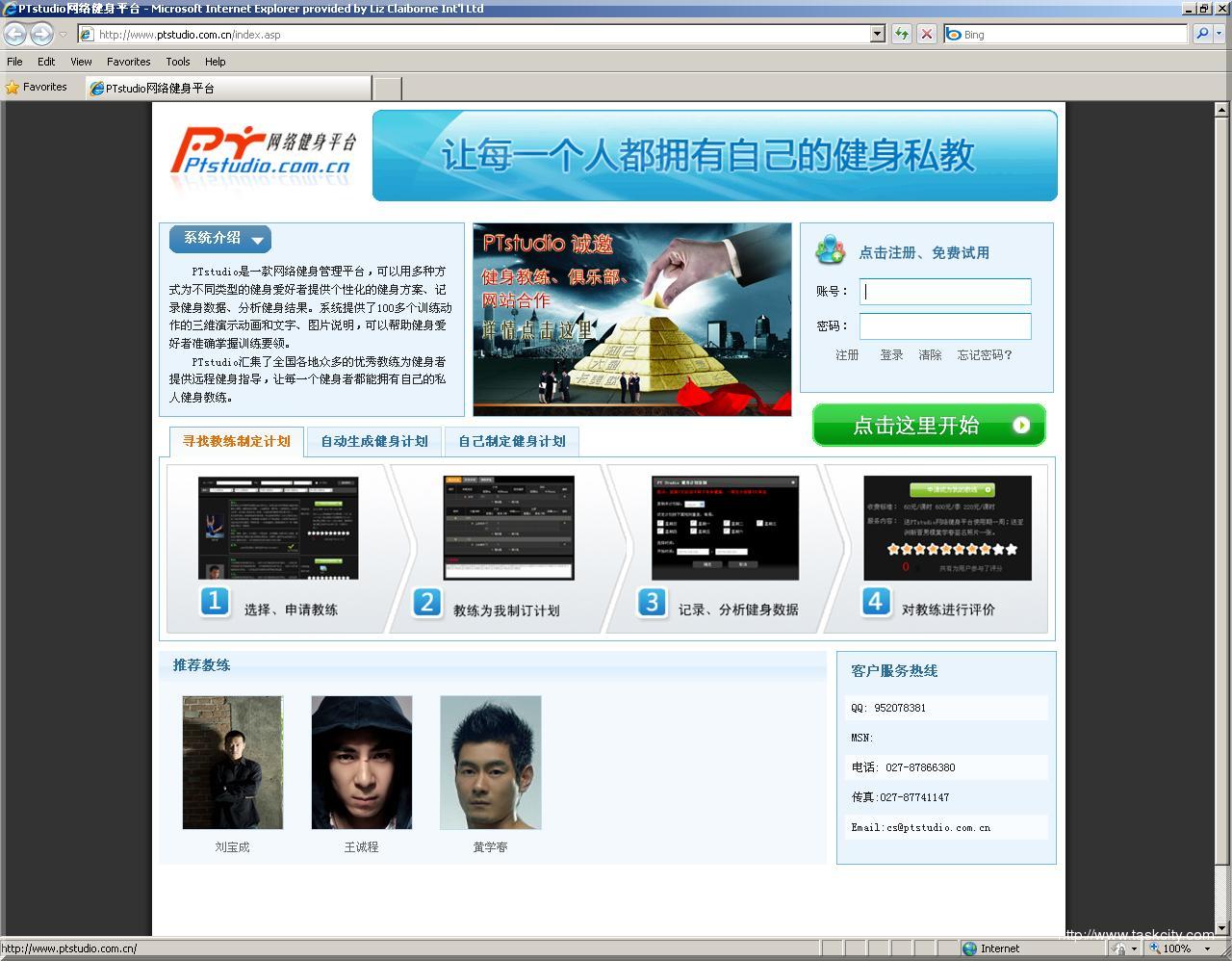This screenshot has height=961, width=1232.
Task: Click 忘记密码？ link
Action: (x=985, y=355)
